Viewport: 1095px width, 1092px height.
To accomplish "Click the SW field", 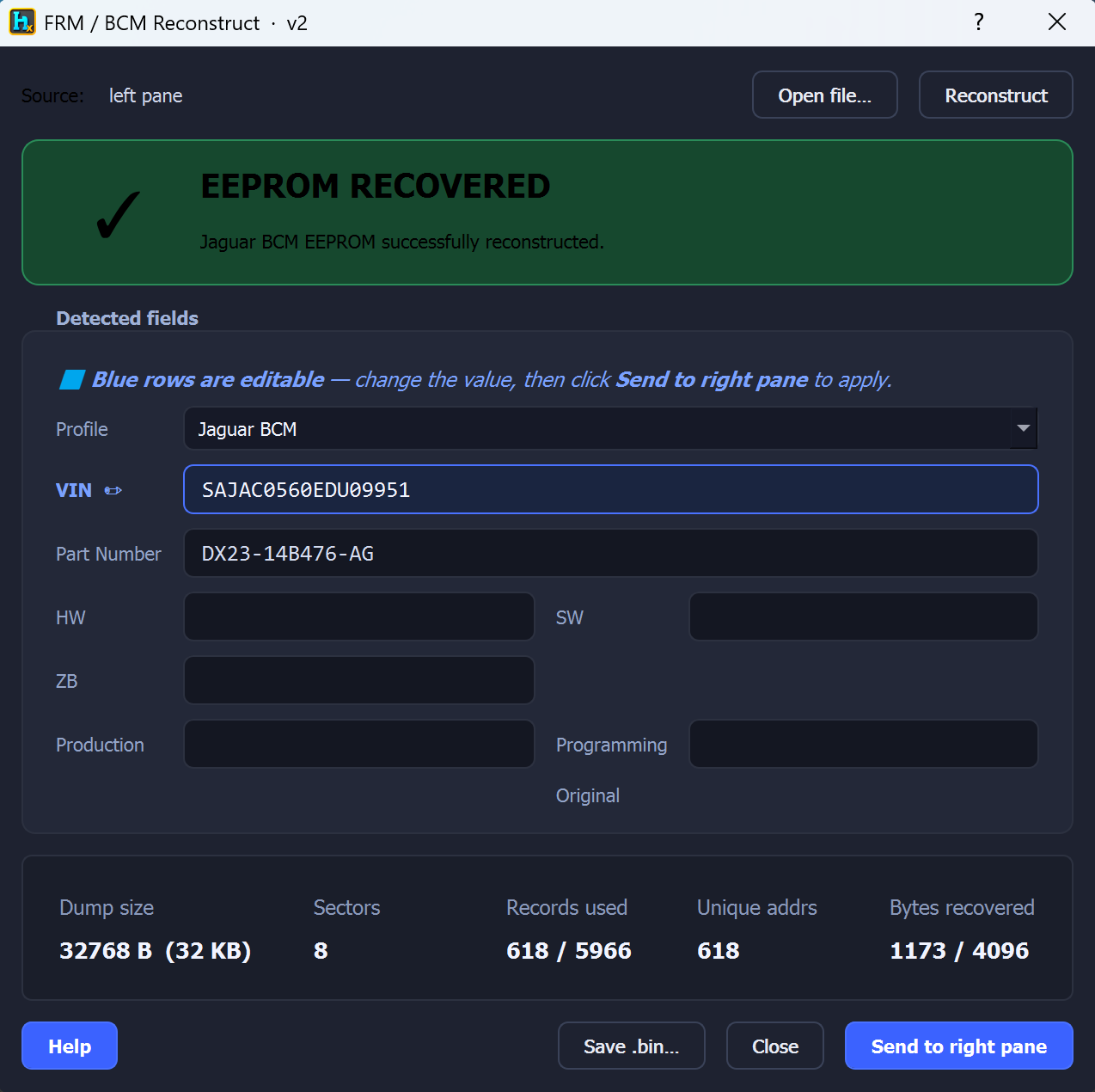I will click(x=864, y=617).
